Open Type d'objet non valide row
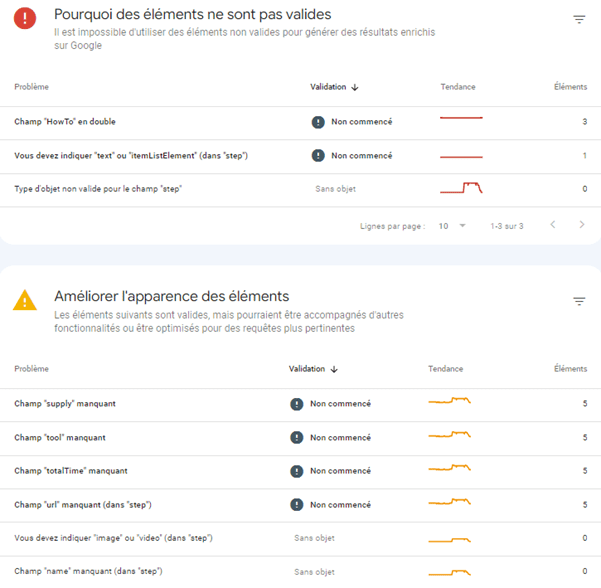The width and height of the screenshot is (601, 588). [300, 190]
